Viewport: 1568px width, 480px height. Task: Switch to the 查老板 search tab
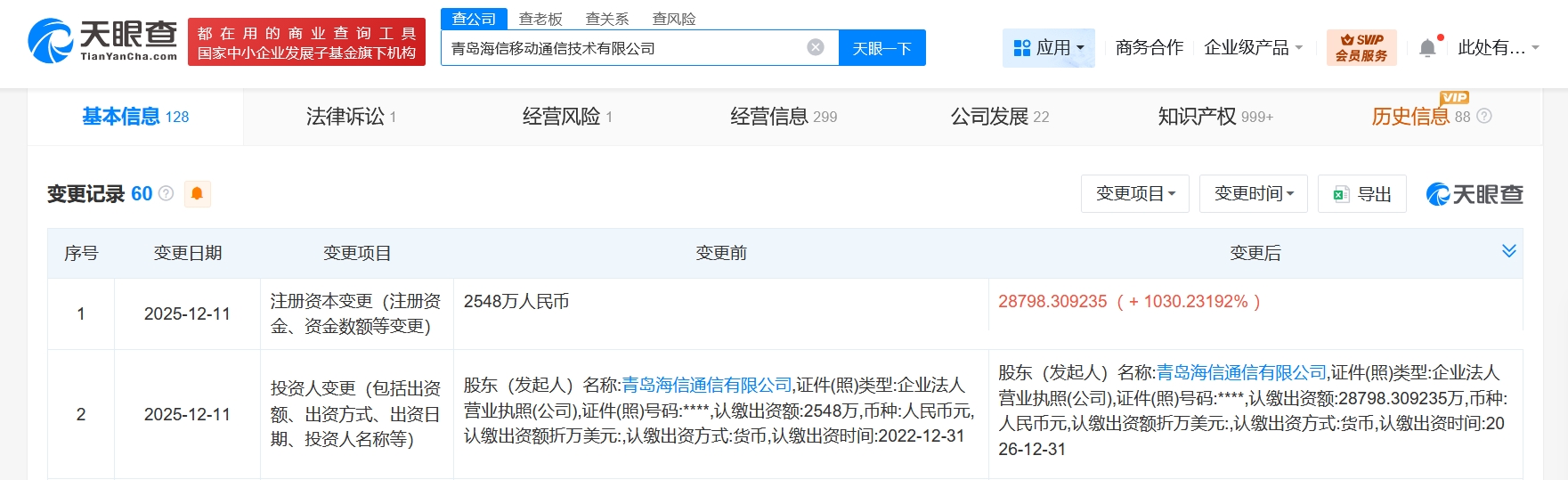pos(540,19)
